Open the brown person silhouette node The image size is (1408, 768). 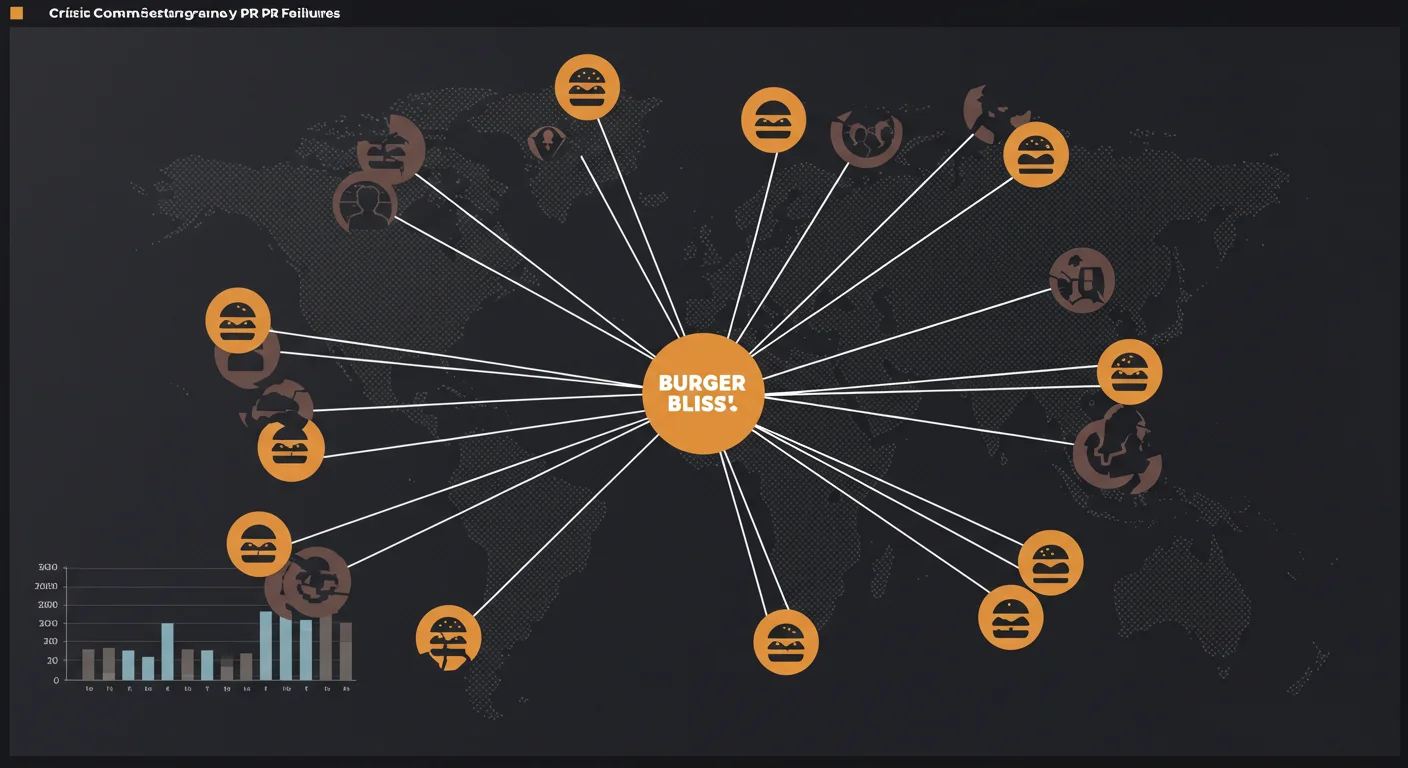(x=365, y=203)
